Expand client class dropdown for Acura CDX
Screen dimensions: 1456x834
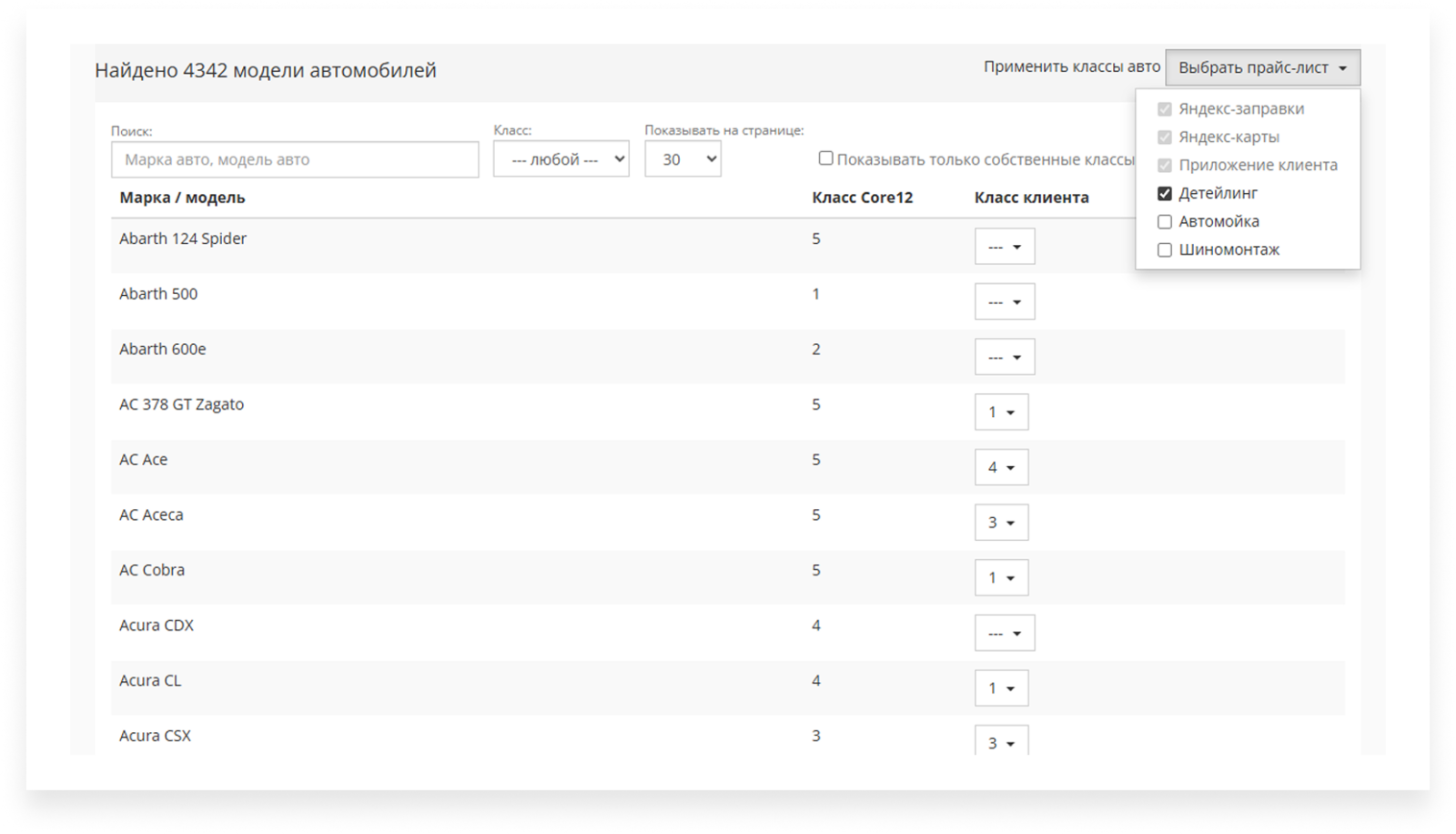pyautogui.click(x=1004, y=634)
